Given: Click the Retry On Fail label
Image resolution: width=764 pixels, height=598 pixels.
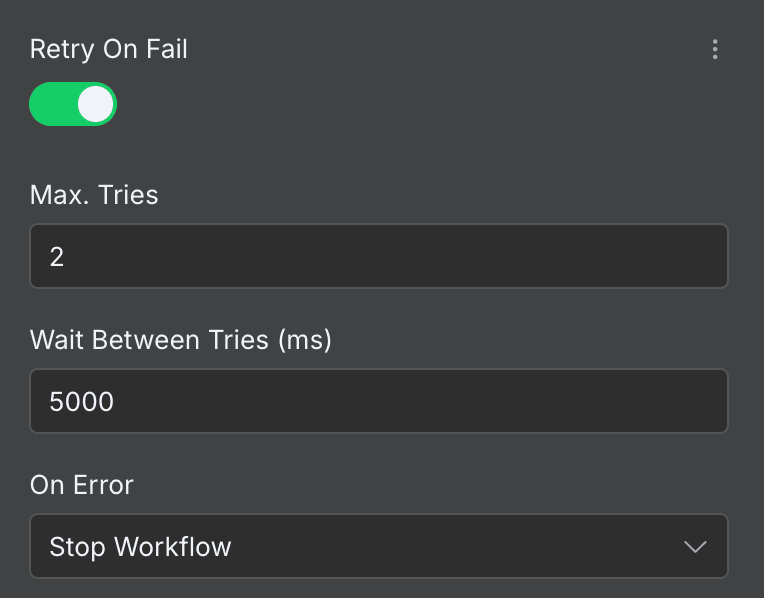Looking at the screenshot, I should [109, 49].
